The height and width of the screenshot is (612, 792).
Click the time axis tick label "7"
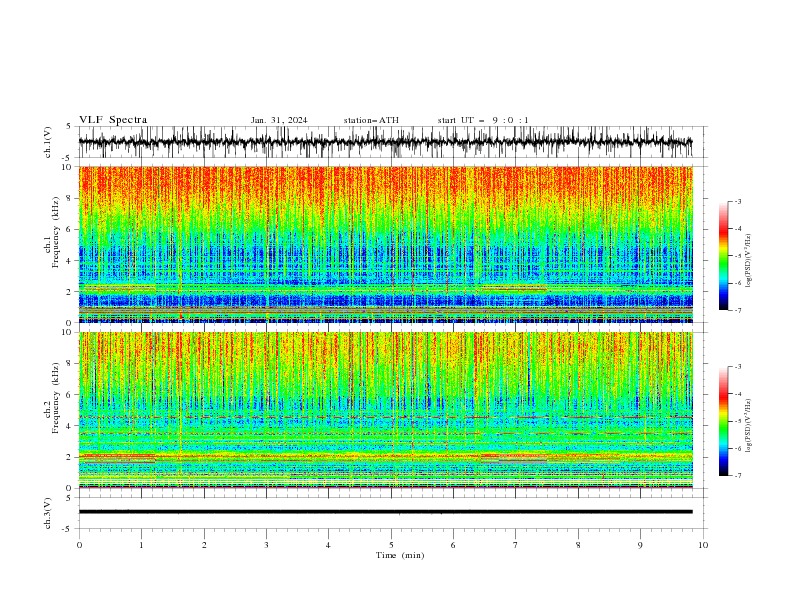click(516, 545)
